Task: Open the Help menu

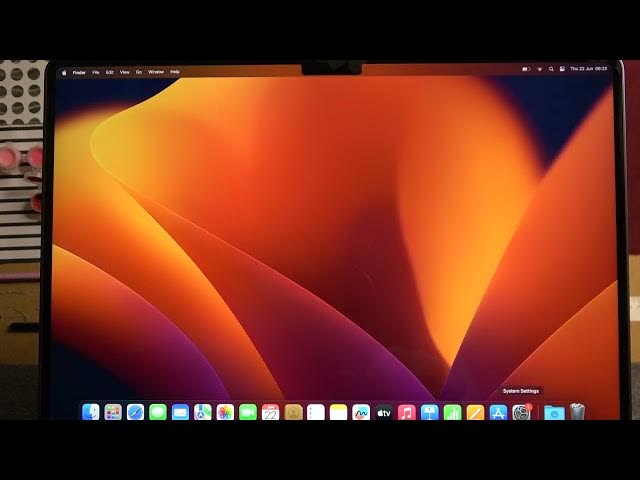Action: tap(175, 72)
